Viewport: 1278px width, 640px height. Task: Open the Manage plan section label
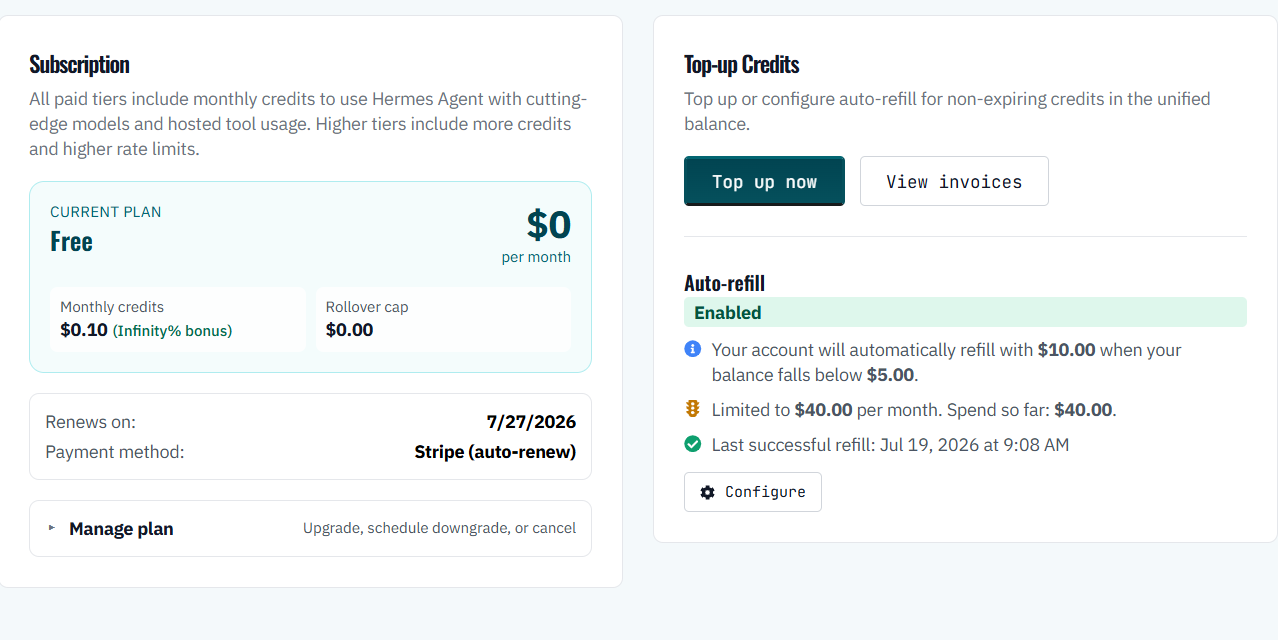click(121, 528)
